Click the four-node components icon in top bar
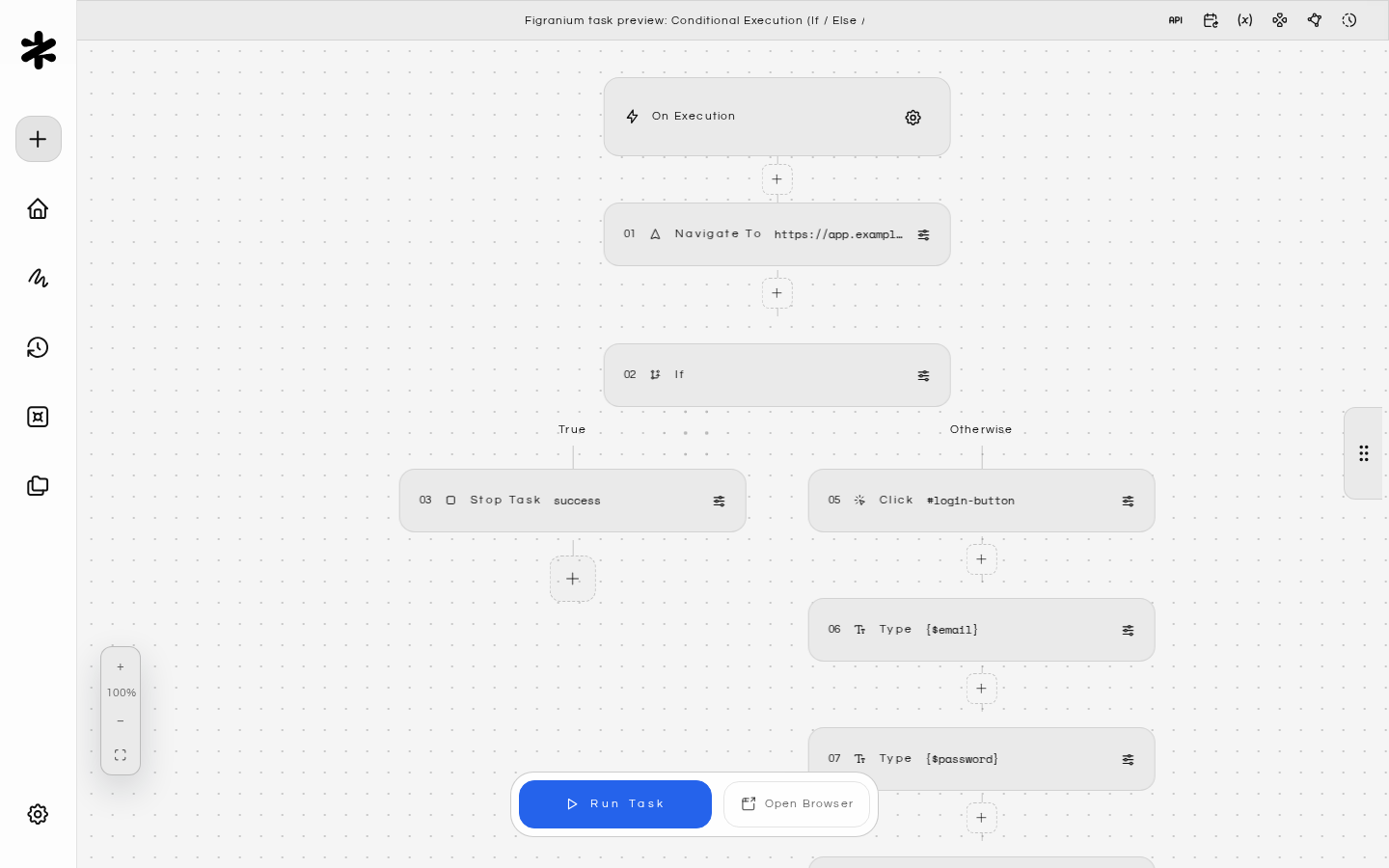 click(x=1280, y=20)
